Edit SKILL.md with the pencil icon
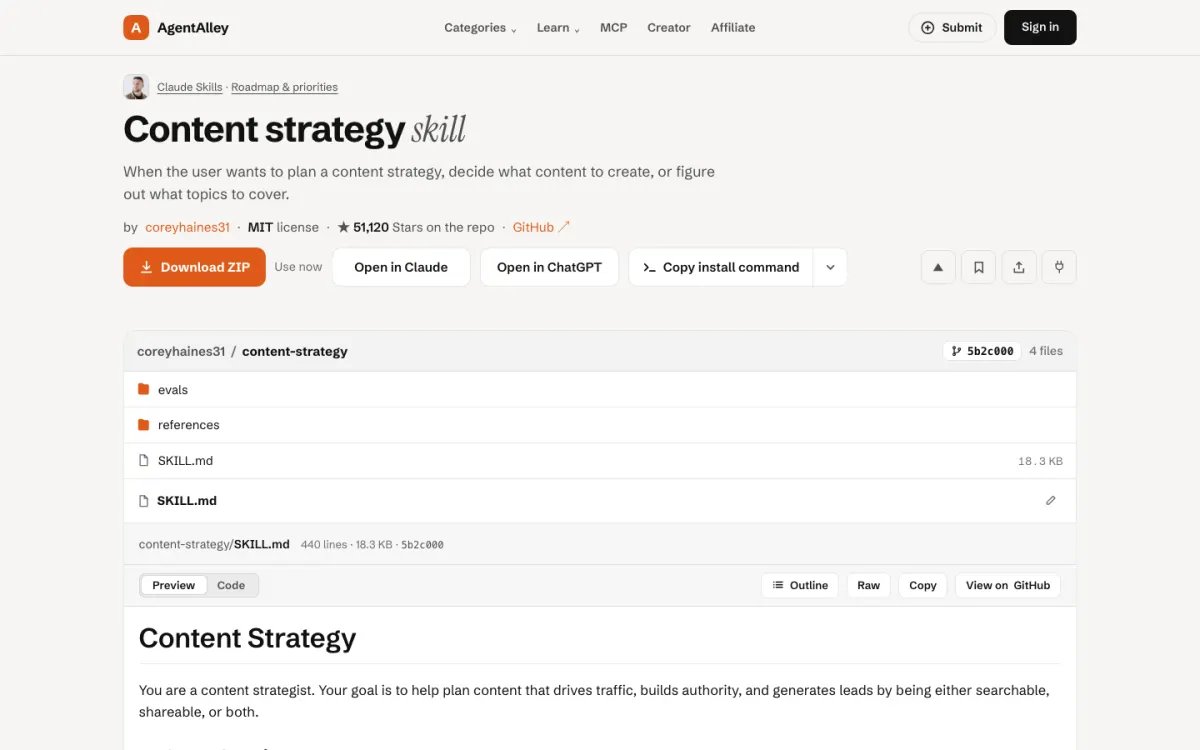Image resolution: width=1200 pixels, height=750 pixels. 1050,500
